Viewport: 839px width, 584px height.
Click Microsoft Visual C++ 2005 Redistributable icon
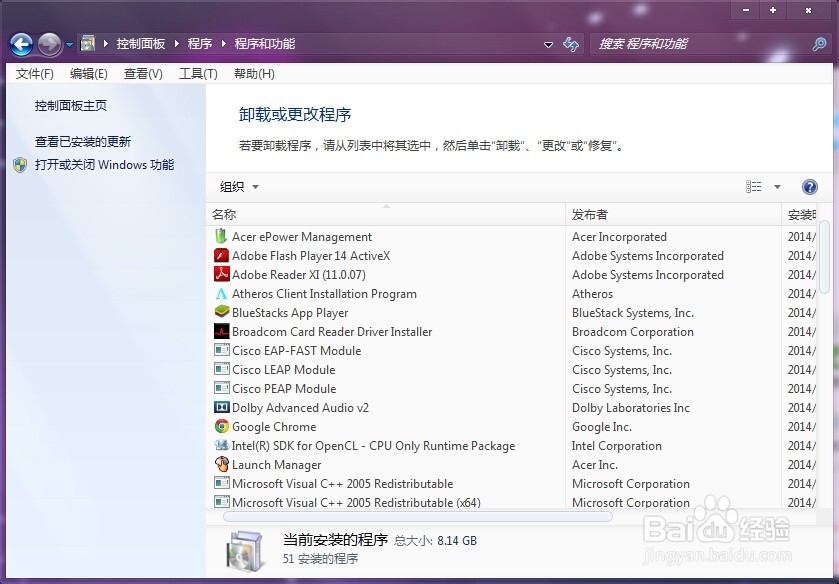(x=221, y=483)
